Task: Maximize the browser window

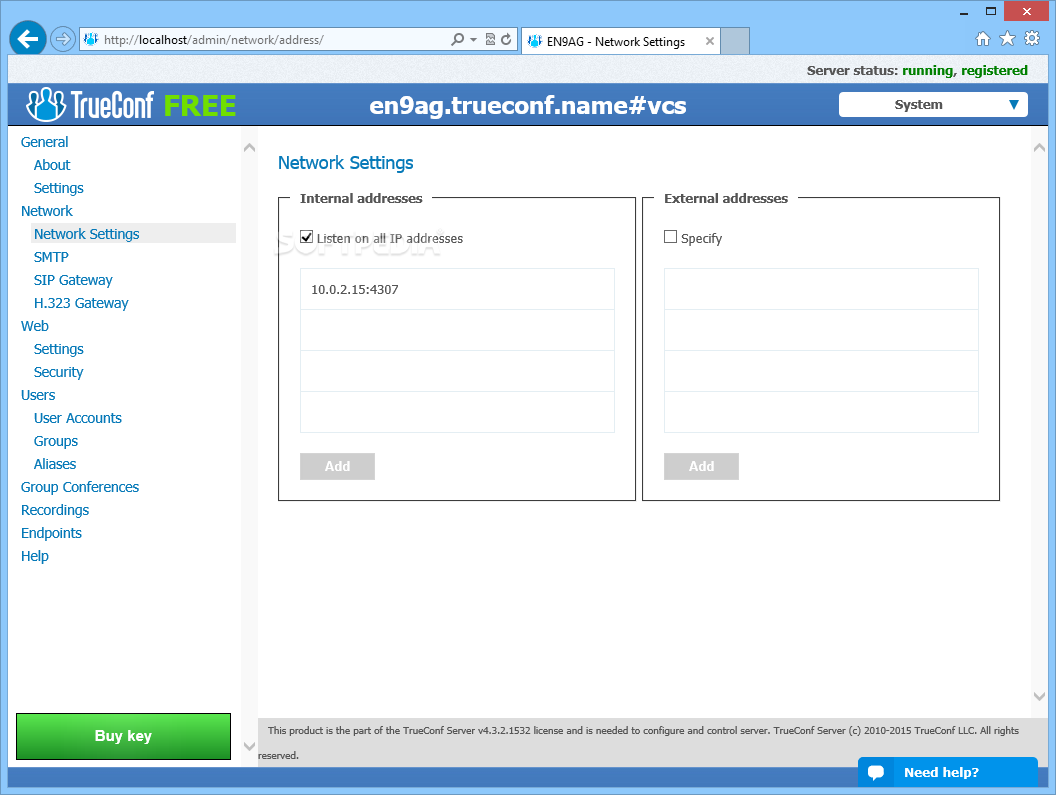Action: [x=991, y=11]
